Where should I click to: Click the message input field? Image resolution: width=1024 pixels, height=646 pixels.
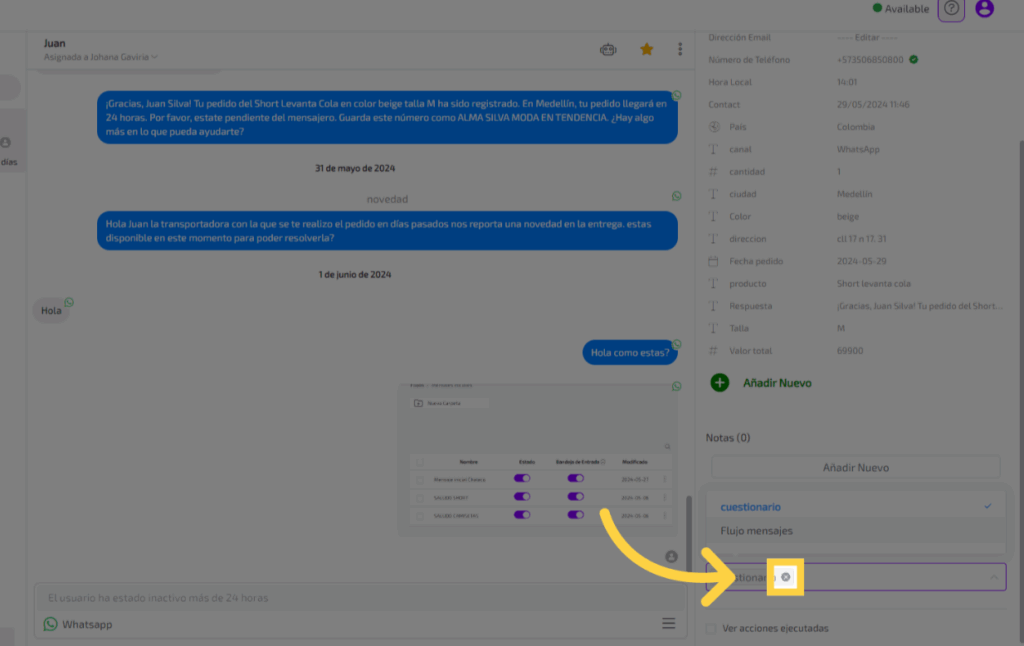pyautogui.click(x=350, y=598)
